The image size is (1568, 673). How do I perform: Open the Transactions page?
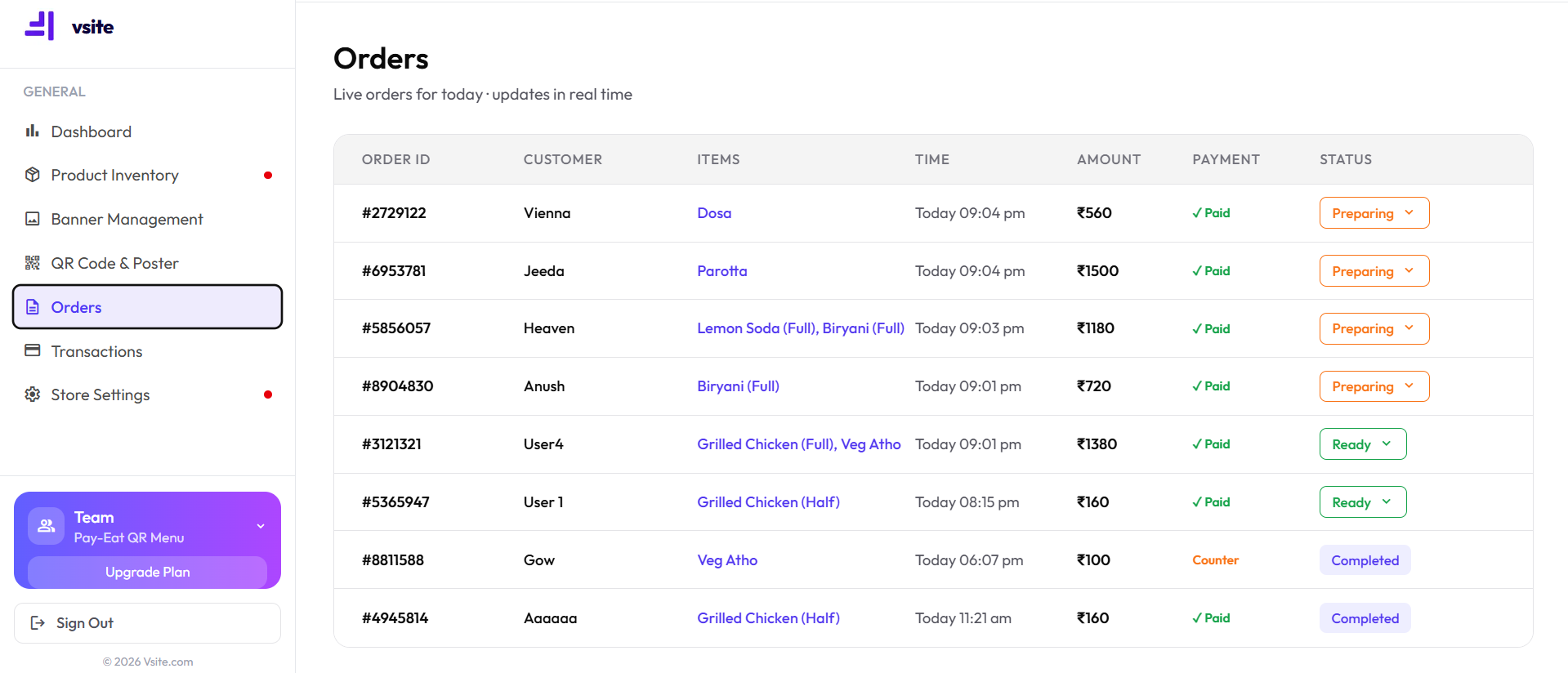pyautogui.click(x=147, y=351)
